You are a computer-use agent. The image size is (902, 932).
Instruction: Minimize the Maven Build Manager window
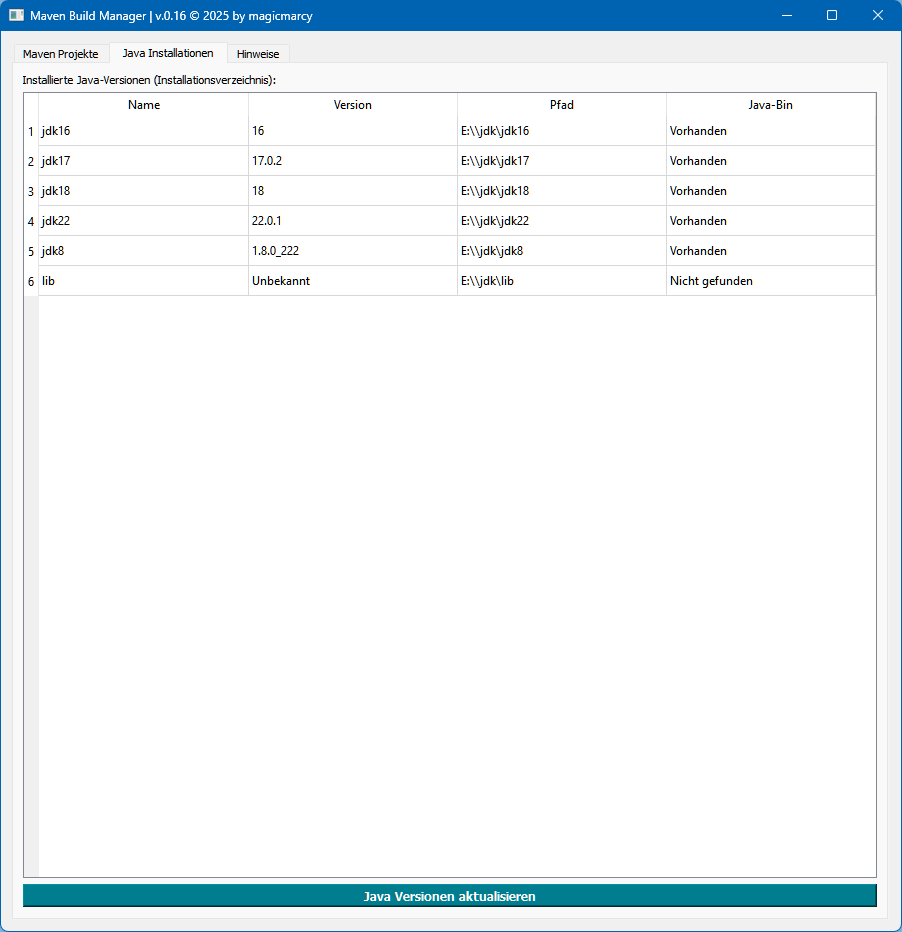tap(787, 15)
